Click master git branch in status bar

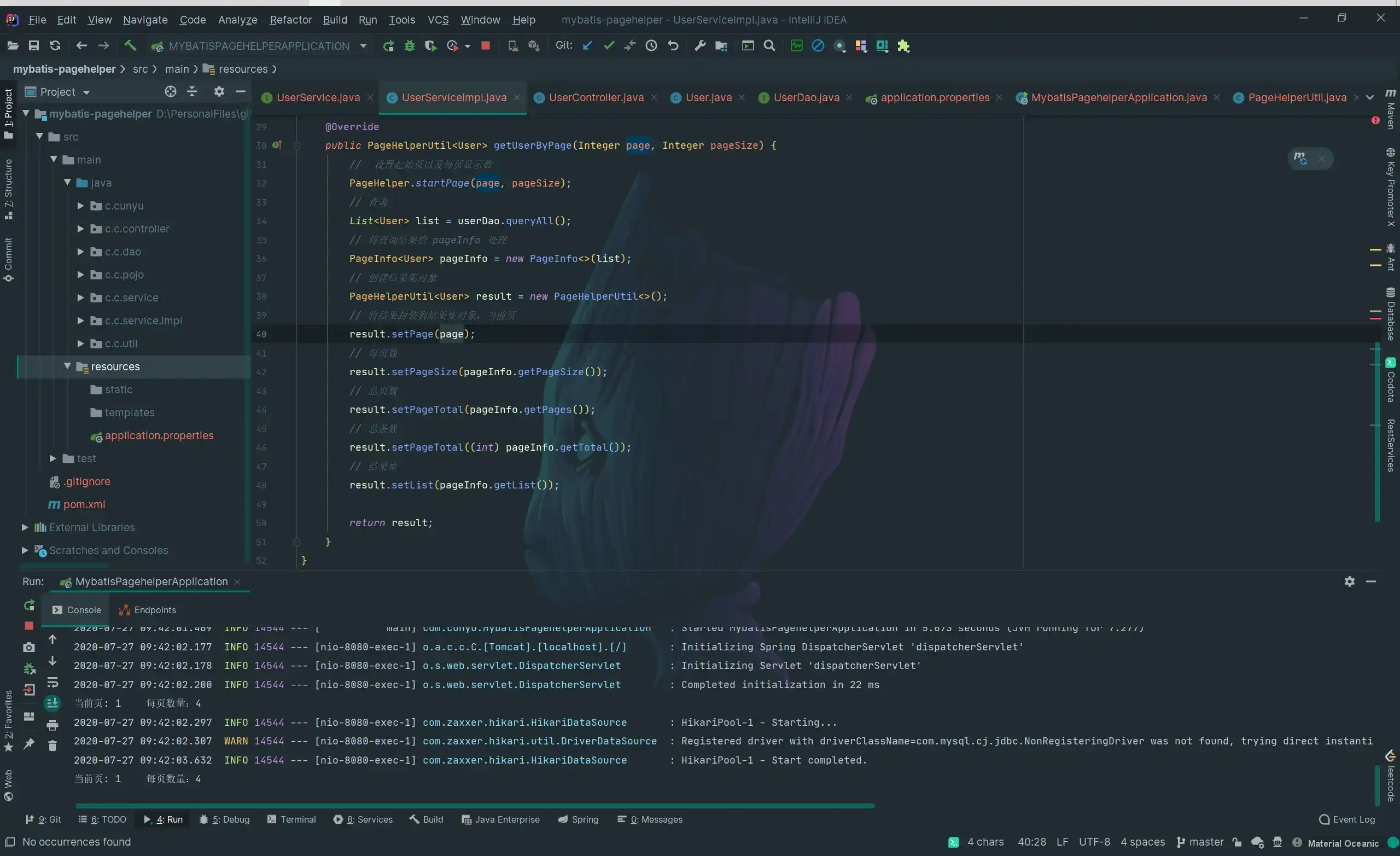(x=1200, y=842)
